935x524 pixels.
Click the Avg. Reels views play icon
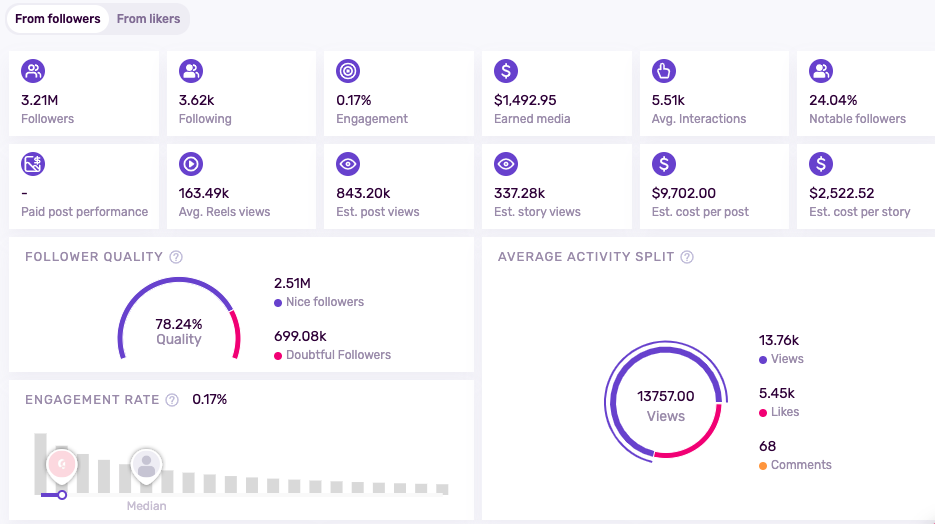(191, 164)
